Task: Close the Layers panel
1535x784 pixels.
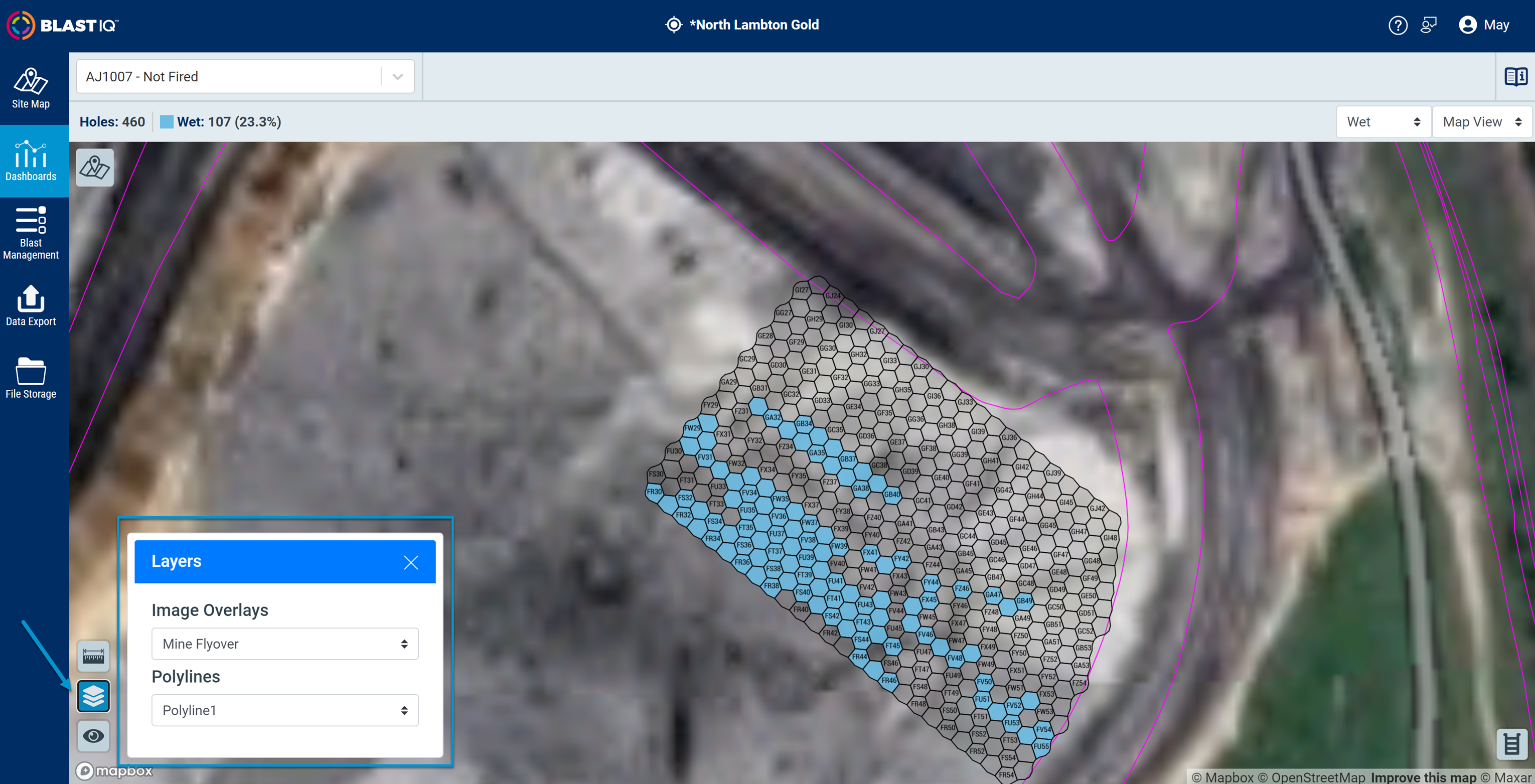Action: pyautogui.click(x=410, y=562)
